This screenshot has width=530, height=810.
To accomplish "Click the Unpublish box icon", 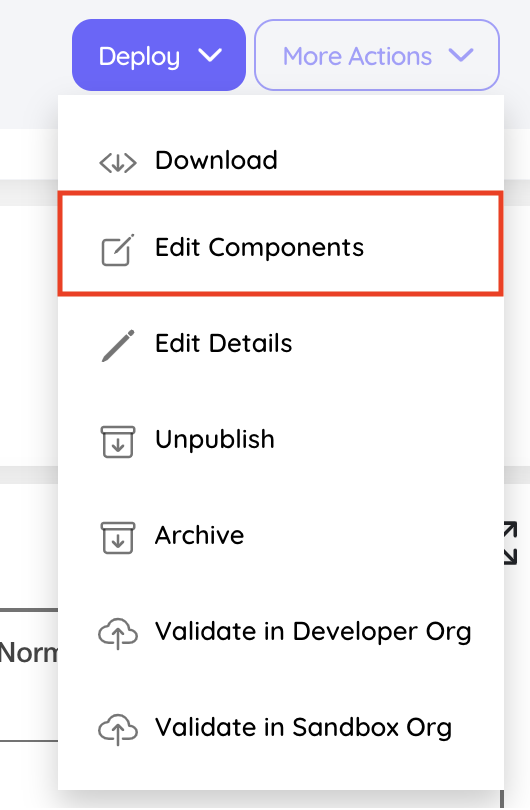I will [118, 442].
